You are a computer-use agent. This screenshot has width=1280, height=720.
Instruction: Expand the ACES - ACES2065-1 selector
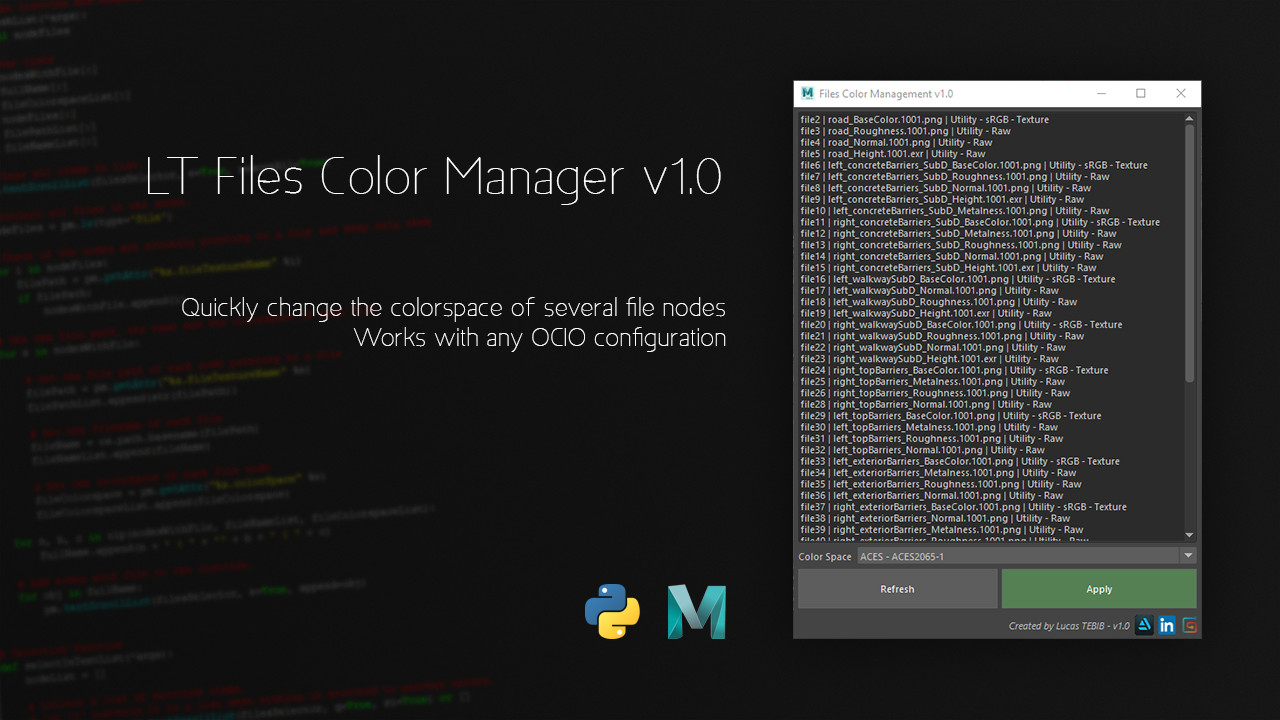tap(1020, 556)
